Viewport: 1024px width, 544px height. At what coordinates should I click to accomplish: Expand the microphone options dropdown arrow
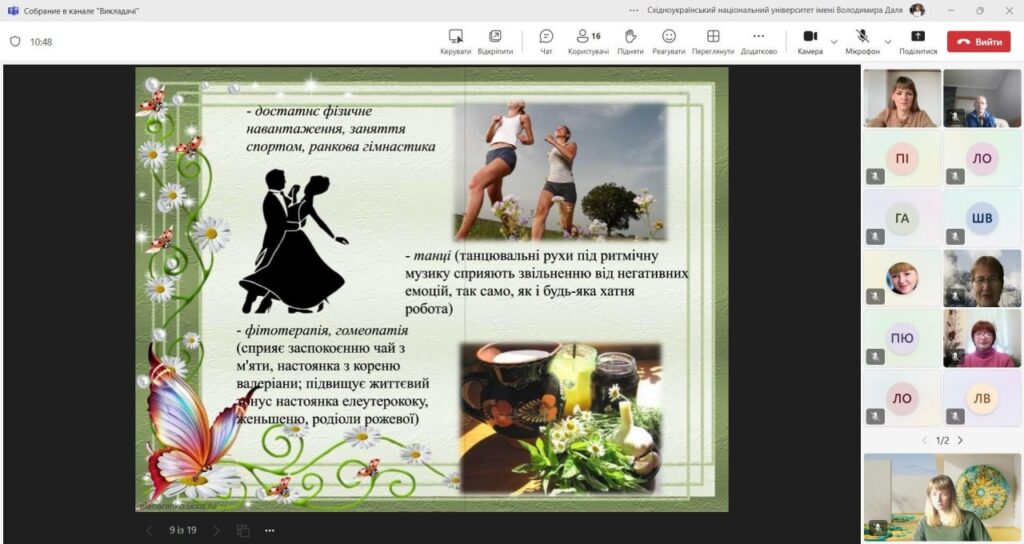tap(887, 42)
